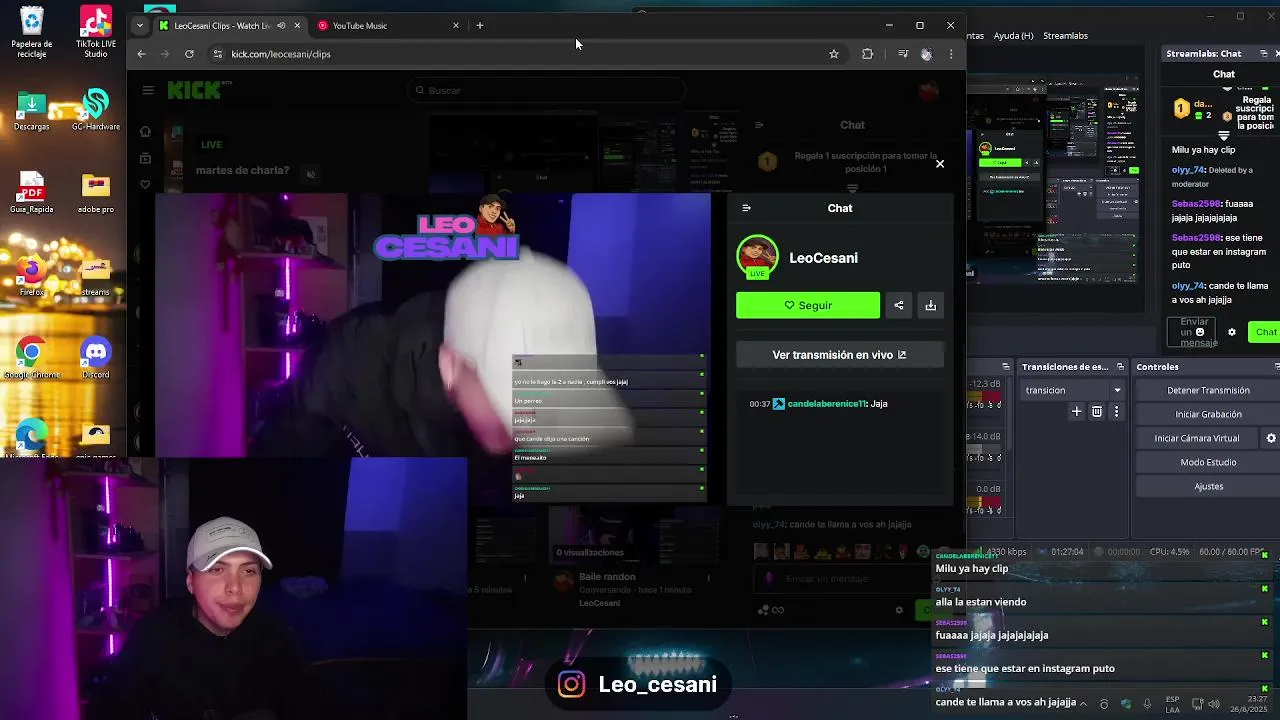The height and width of the screenshot is (720, 1280).
Task: Undock the Transiciones de escena panel
Action: pos(1120,367)
